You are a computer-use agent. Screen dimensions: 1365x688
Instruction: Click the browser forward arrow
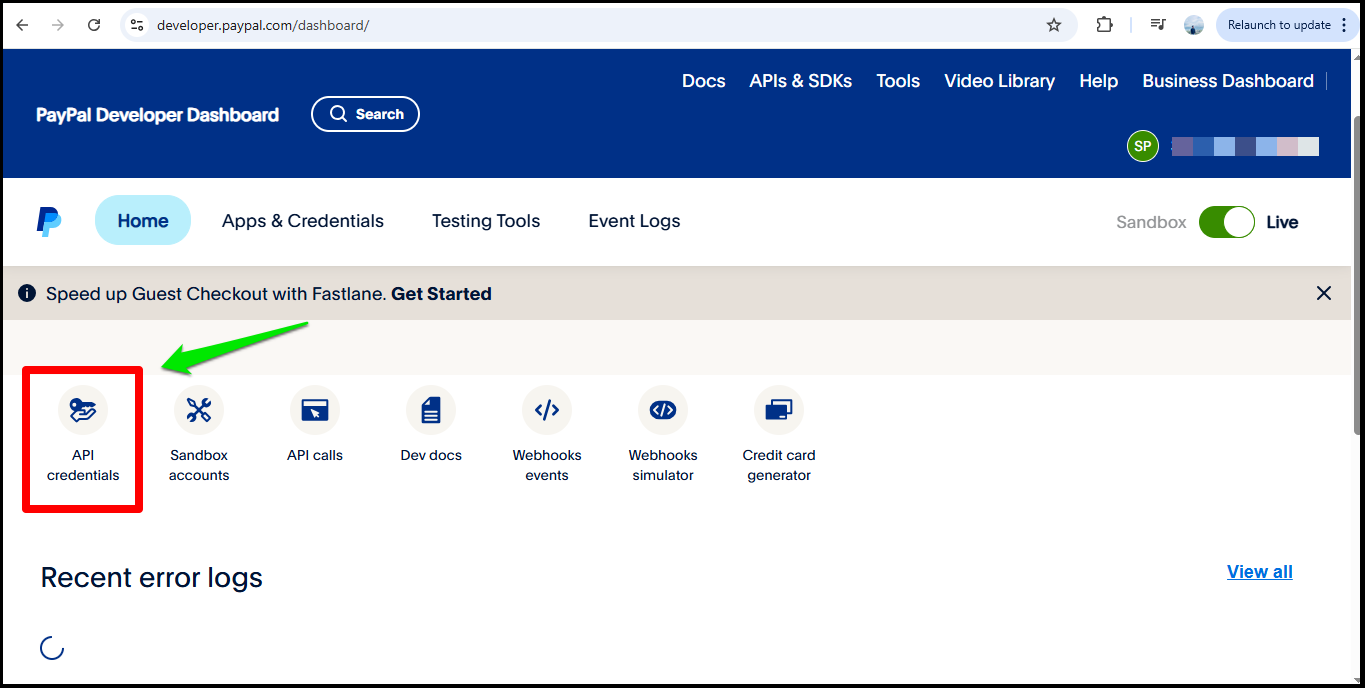(58, 25)
